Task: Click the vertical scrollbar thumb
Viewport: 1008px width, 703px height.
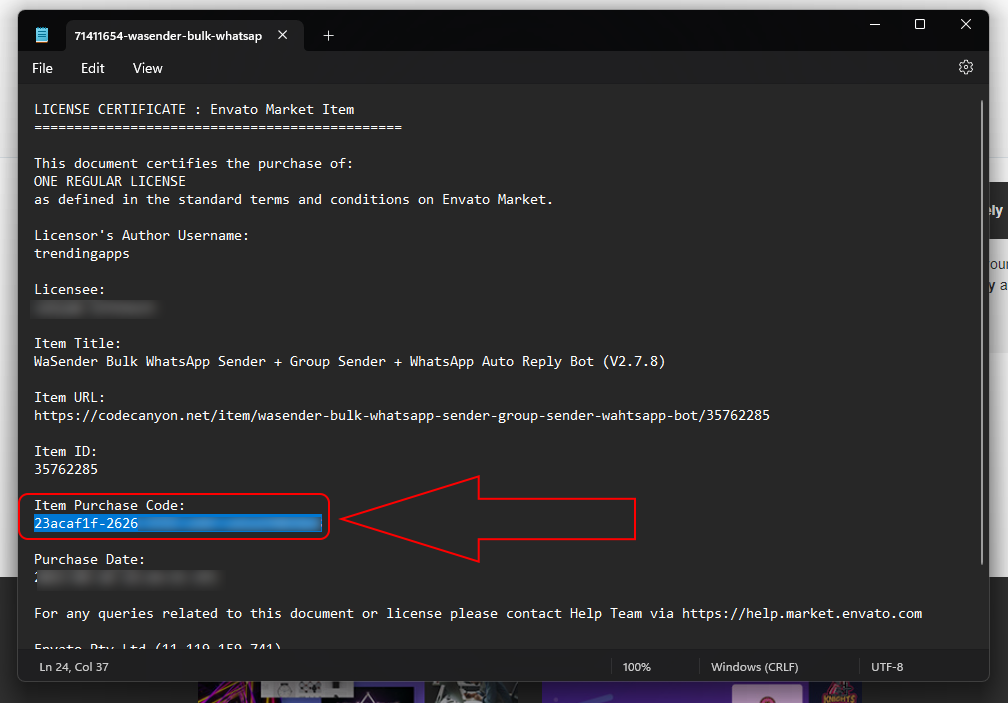Action: [x=982, y=330]
